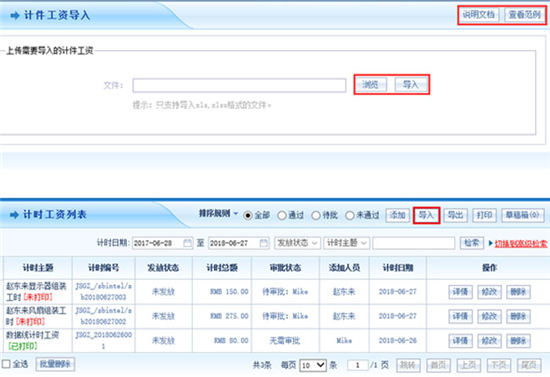Open the 草稿箱(0) drafts box
This screenshot has height=377, width=550.
(x=523, y=215)
